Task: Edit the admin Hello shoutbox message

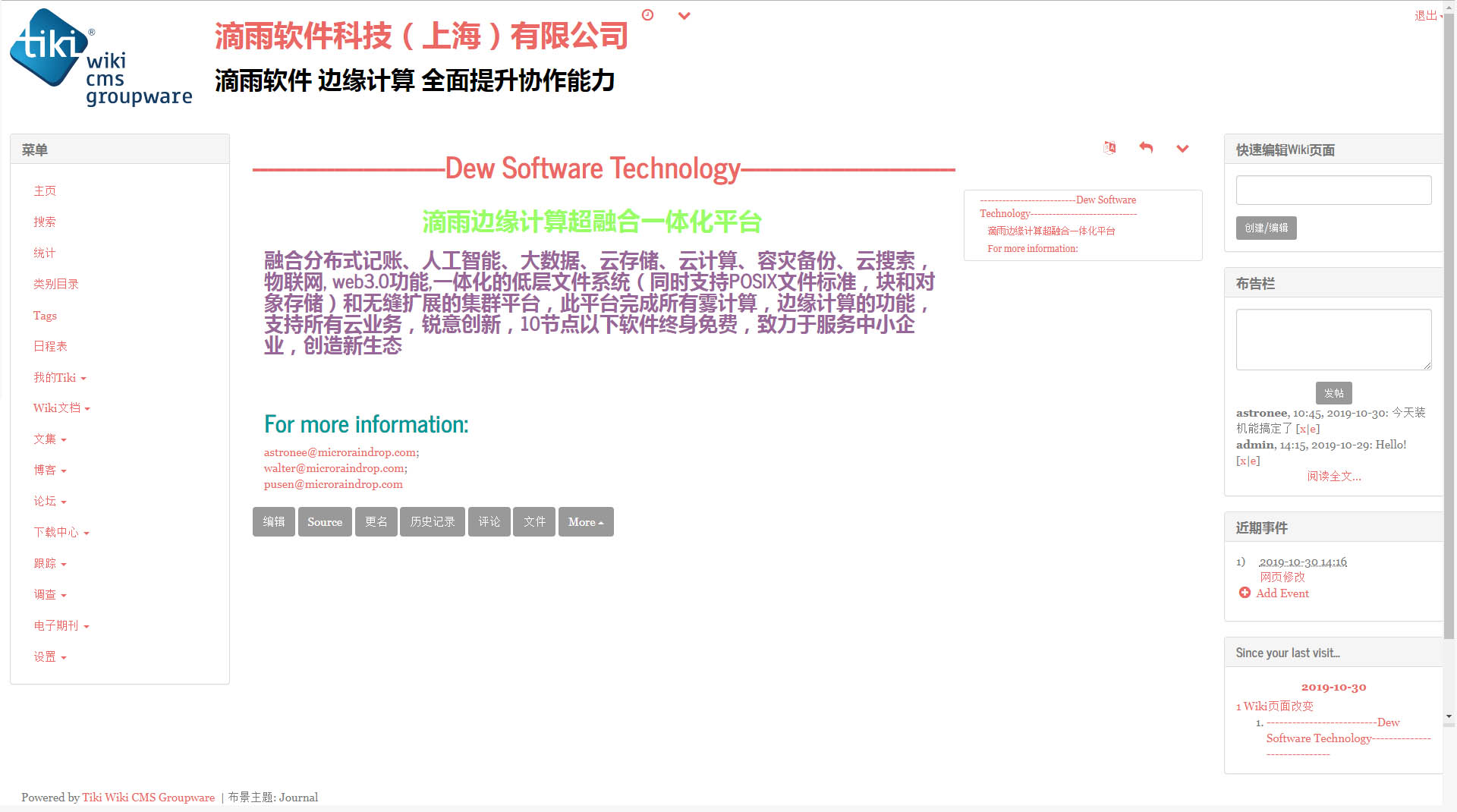Action: click(x=1253, y=461)
